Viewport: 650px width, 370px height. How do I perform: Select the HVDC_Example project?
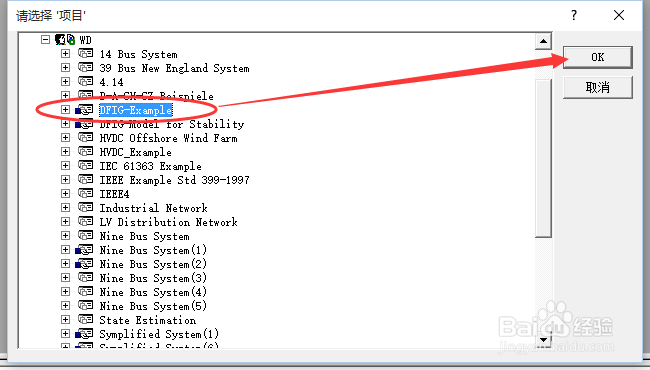(135, 152)
